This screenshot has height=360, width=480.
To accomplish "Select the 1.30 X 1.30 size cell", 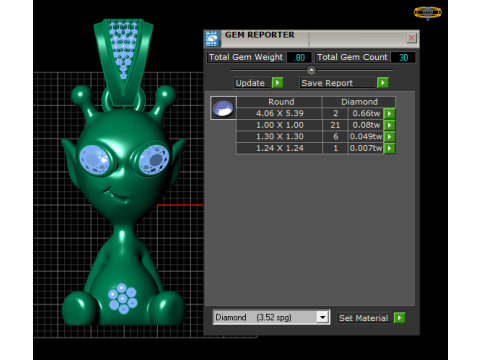I will click(279, 136).
